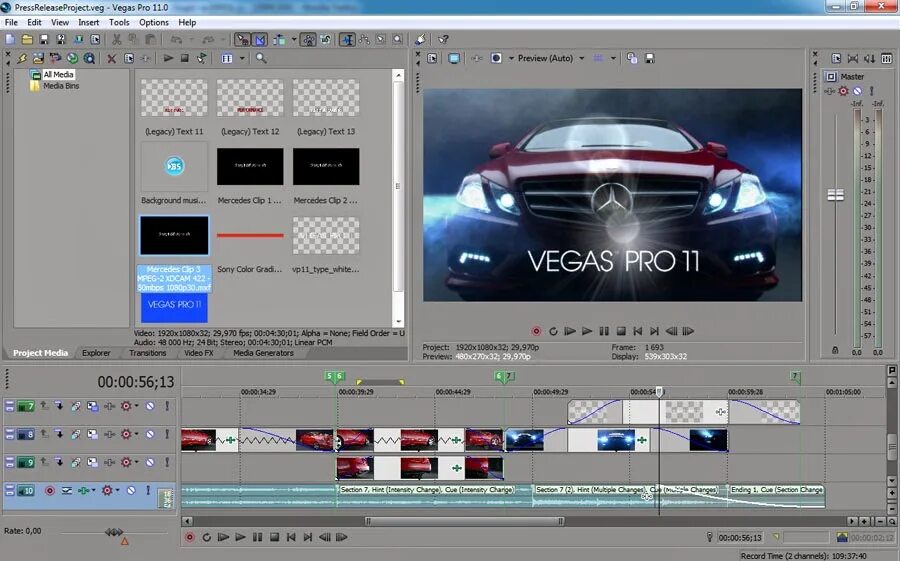Select the Envelope Edit tool

point(364,40)
